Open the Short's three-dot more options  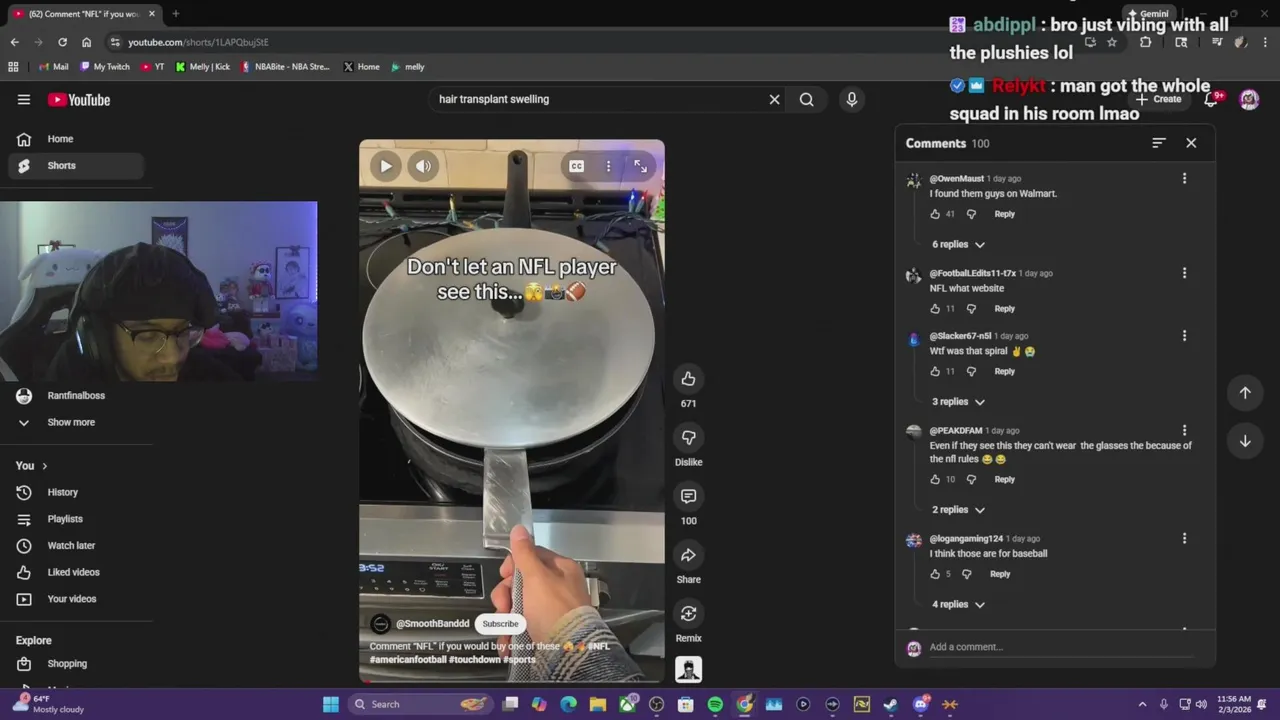coord(608,166)
